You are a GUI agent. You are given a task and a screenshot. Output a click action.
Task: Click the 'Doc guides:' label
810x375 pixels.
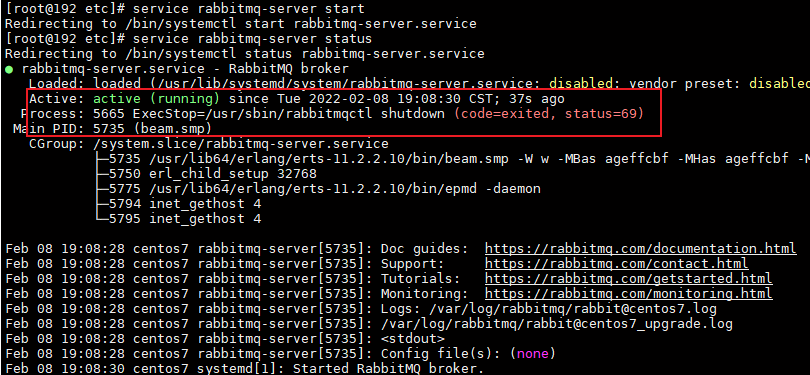click(425, 249)
